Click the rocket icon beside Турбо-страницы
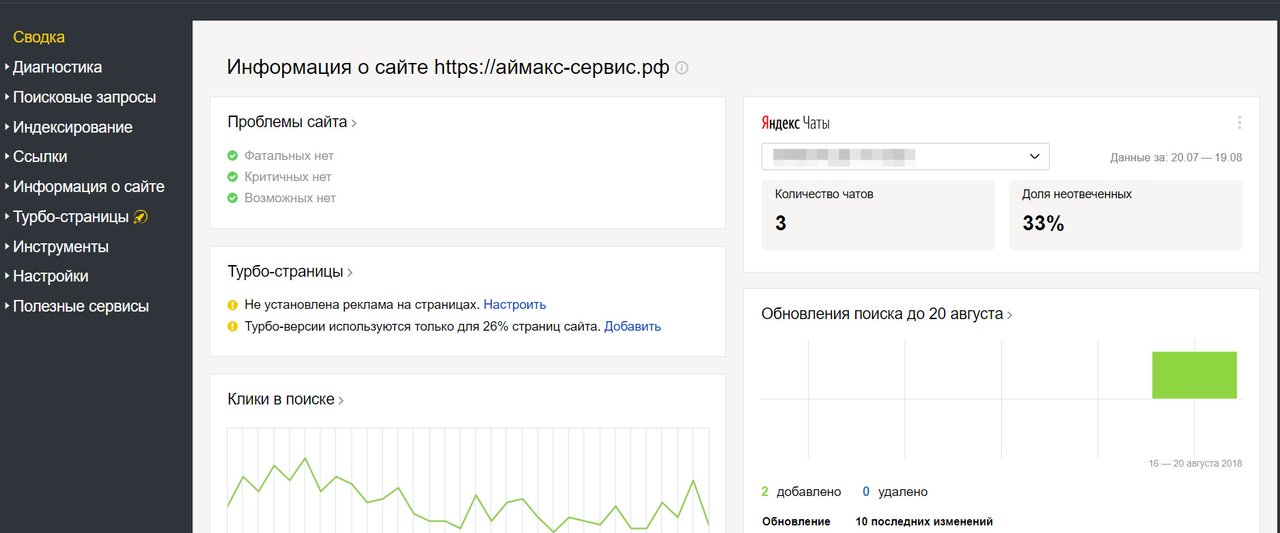 pyautogui.click(x=140, y=217)
